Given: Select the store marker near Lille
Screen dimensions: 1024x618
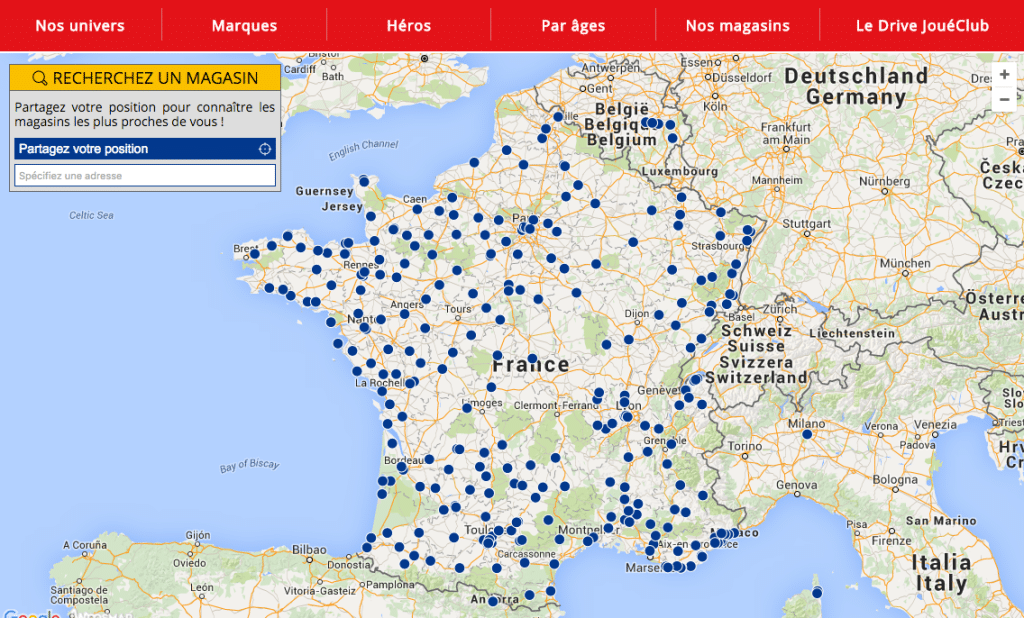Looking at the screenshot, I should pos(558,117).
